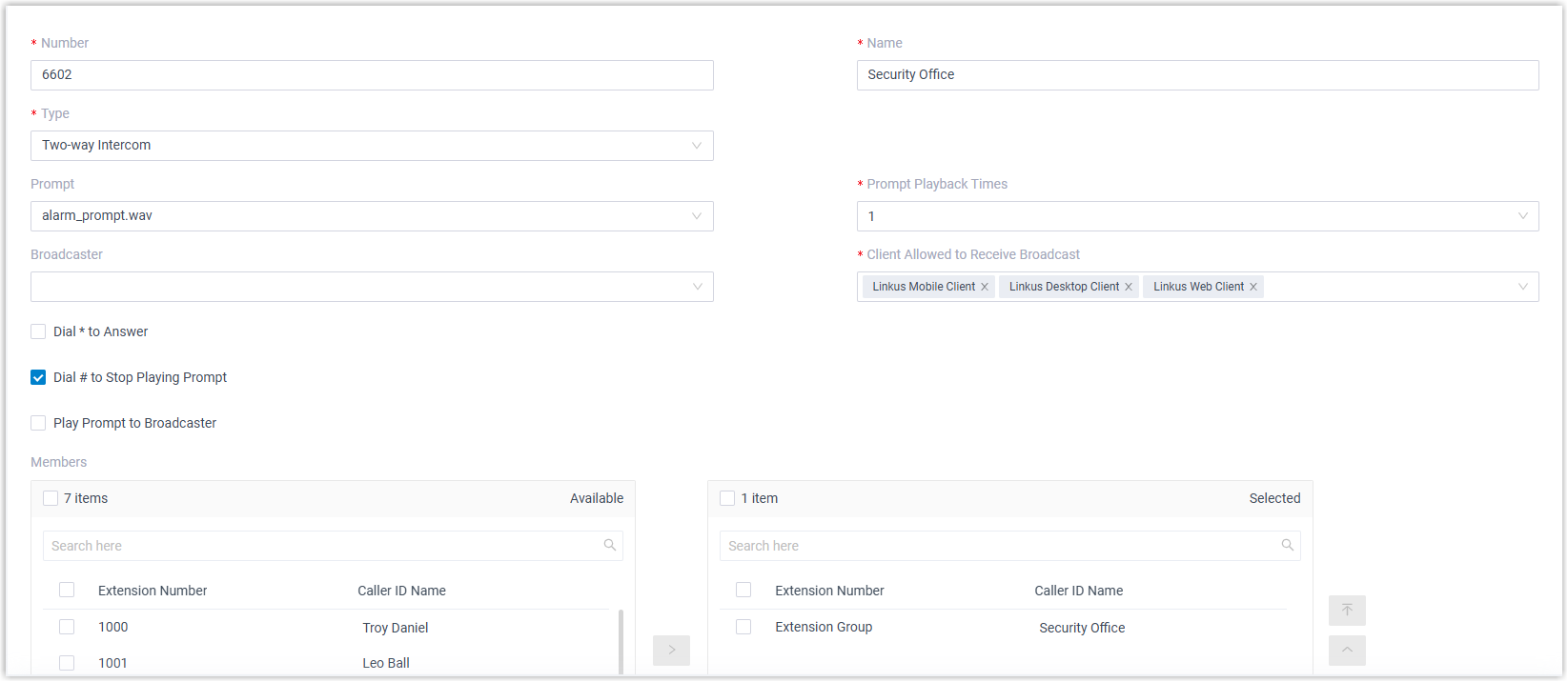Open the Prompt Playback Times dropdown
This screenshot has height=682, width=1568.
(1197, 216)
